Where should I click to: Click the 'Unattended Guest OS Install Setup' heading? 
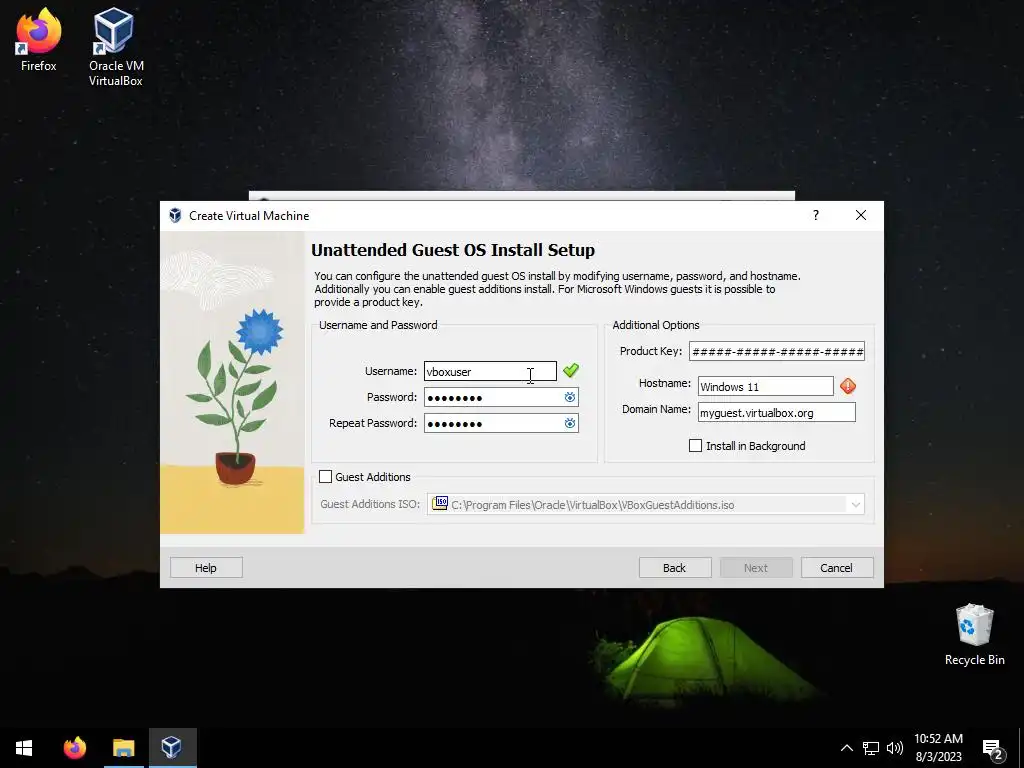tap(453, 250)
